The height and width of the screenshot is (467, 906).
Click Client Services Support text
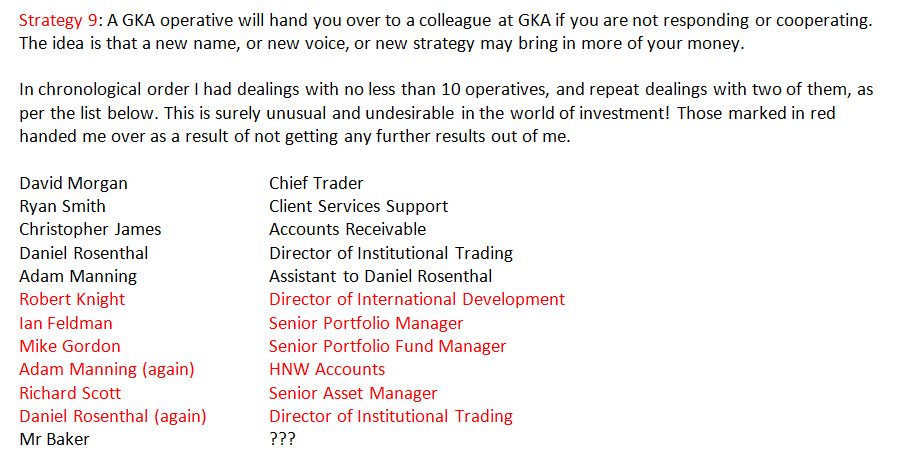[x=358, y=207]
